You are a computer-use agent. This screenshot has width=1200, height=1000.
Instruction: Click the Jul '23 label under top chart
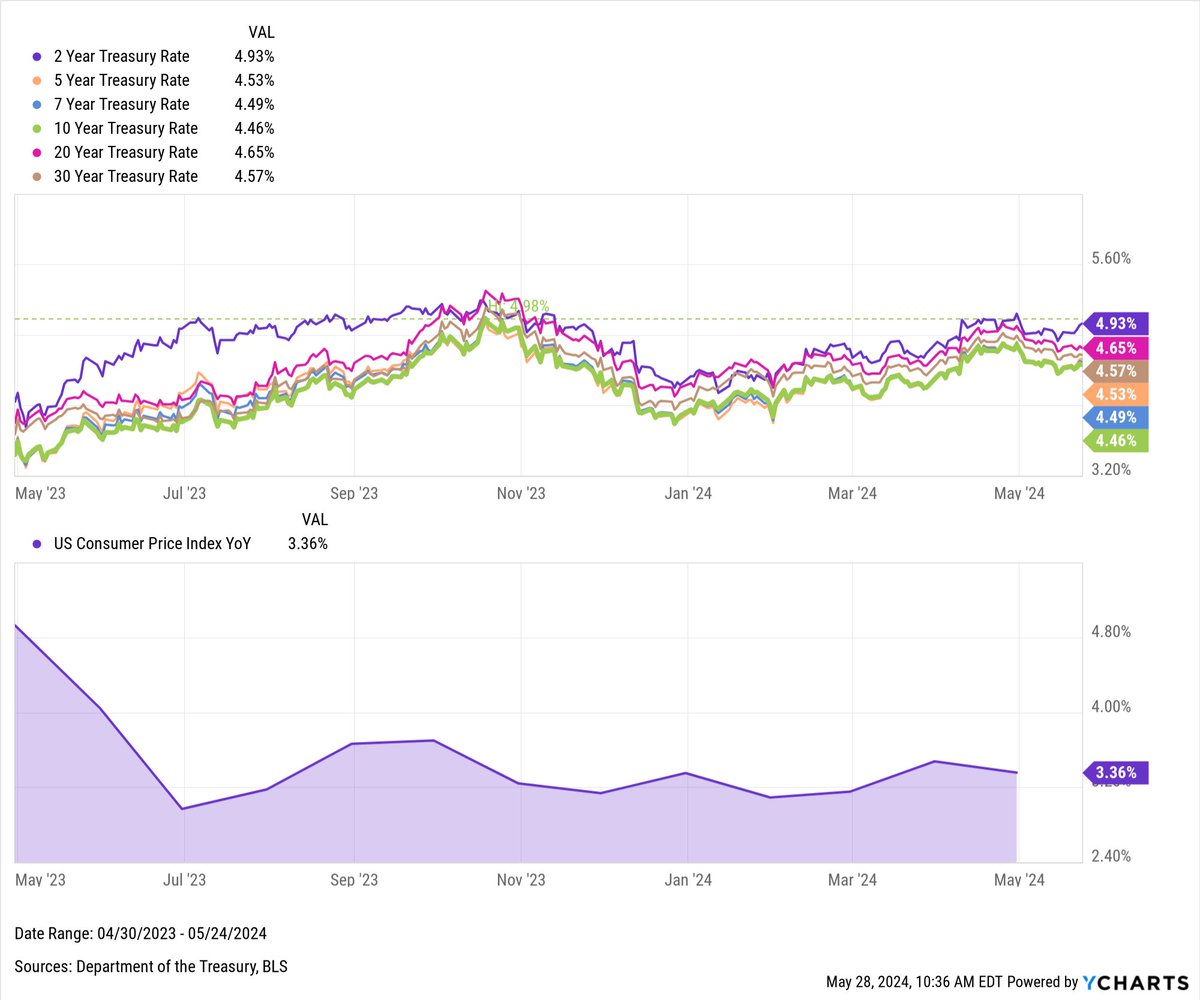coord(184,493)
